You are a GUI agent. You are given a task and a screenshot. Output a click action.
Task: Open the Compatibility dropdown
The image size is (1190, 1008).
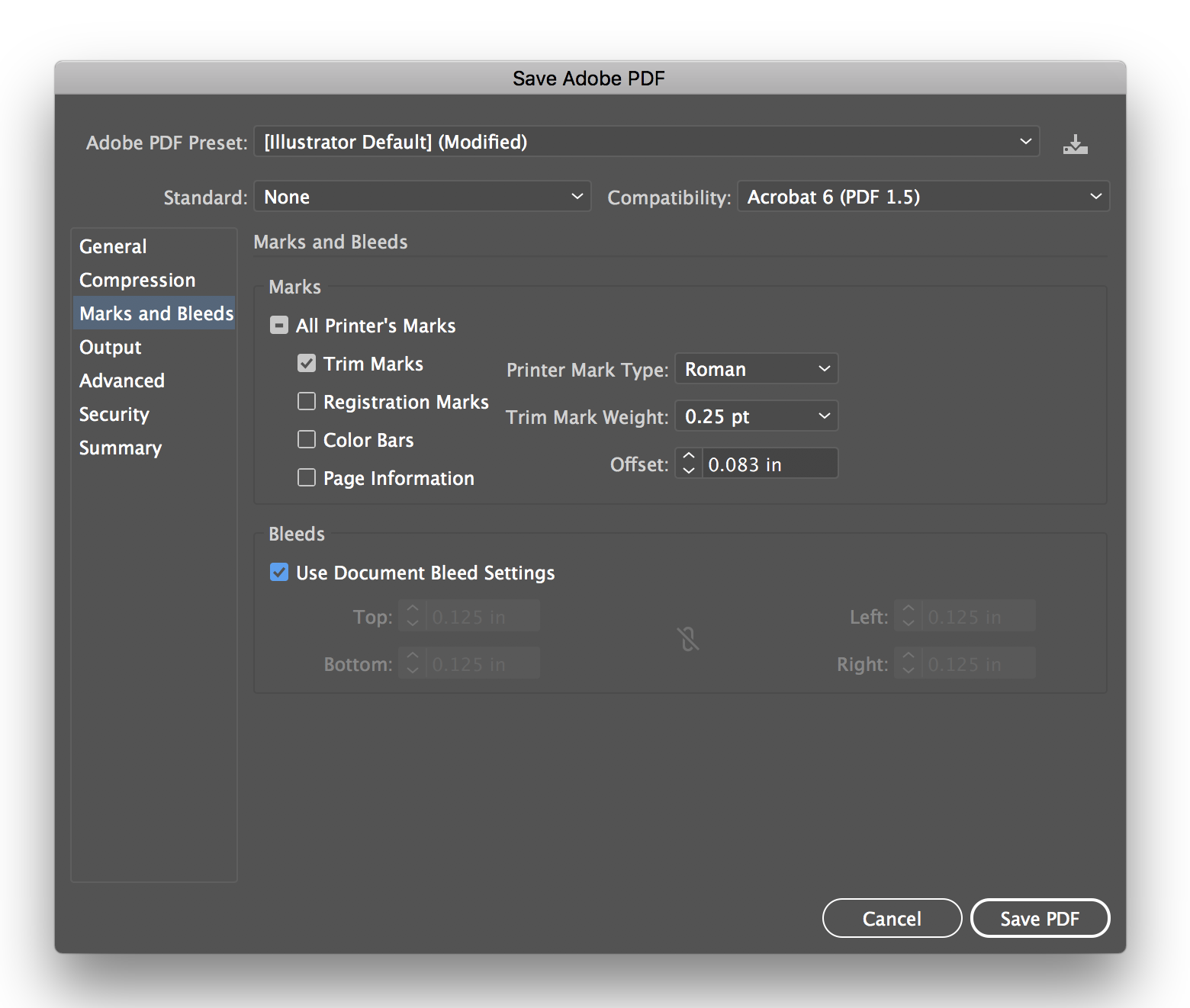tap(923, 197)
